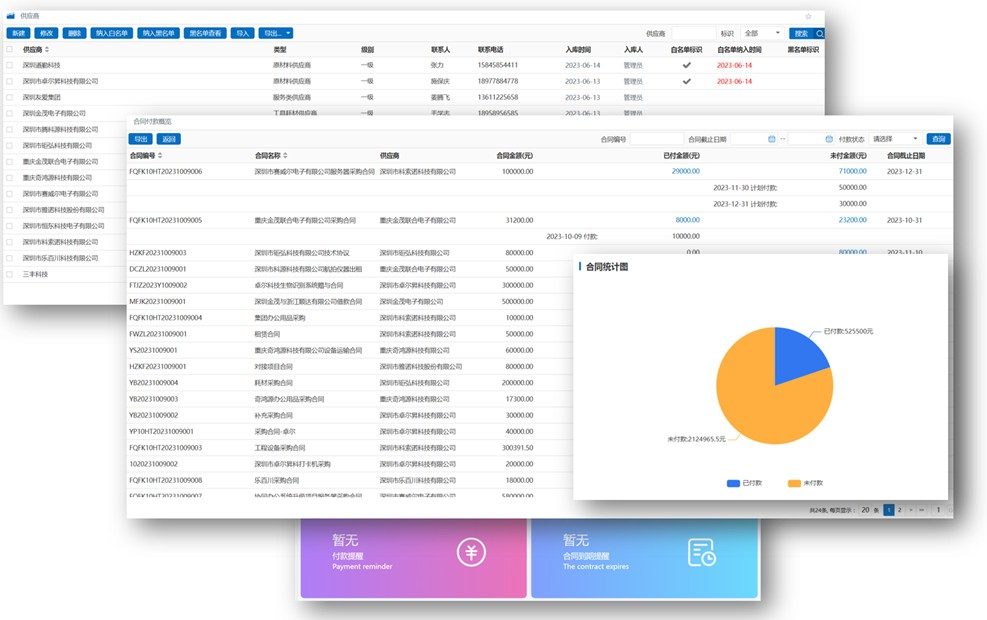Viewport: 987px width, 620px height.
Task: Open unpaid amount link 23200.00
Action: pos(852,220)
